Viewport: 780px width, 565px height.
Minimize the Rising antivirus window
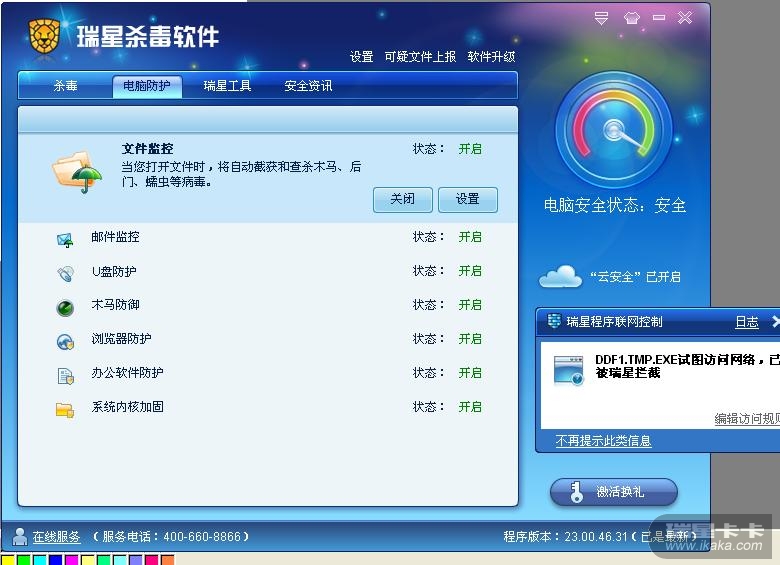point(659,18)
